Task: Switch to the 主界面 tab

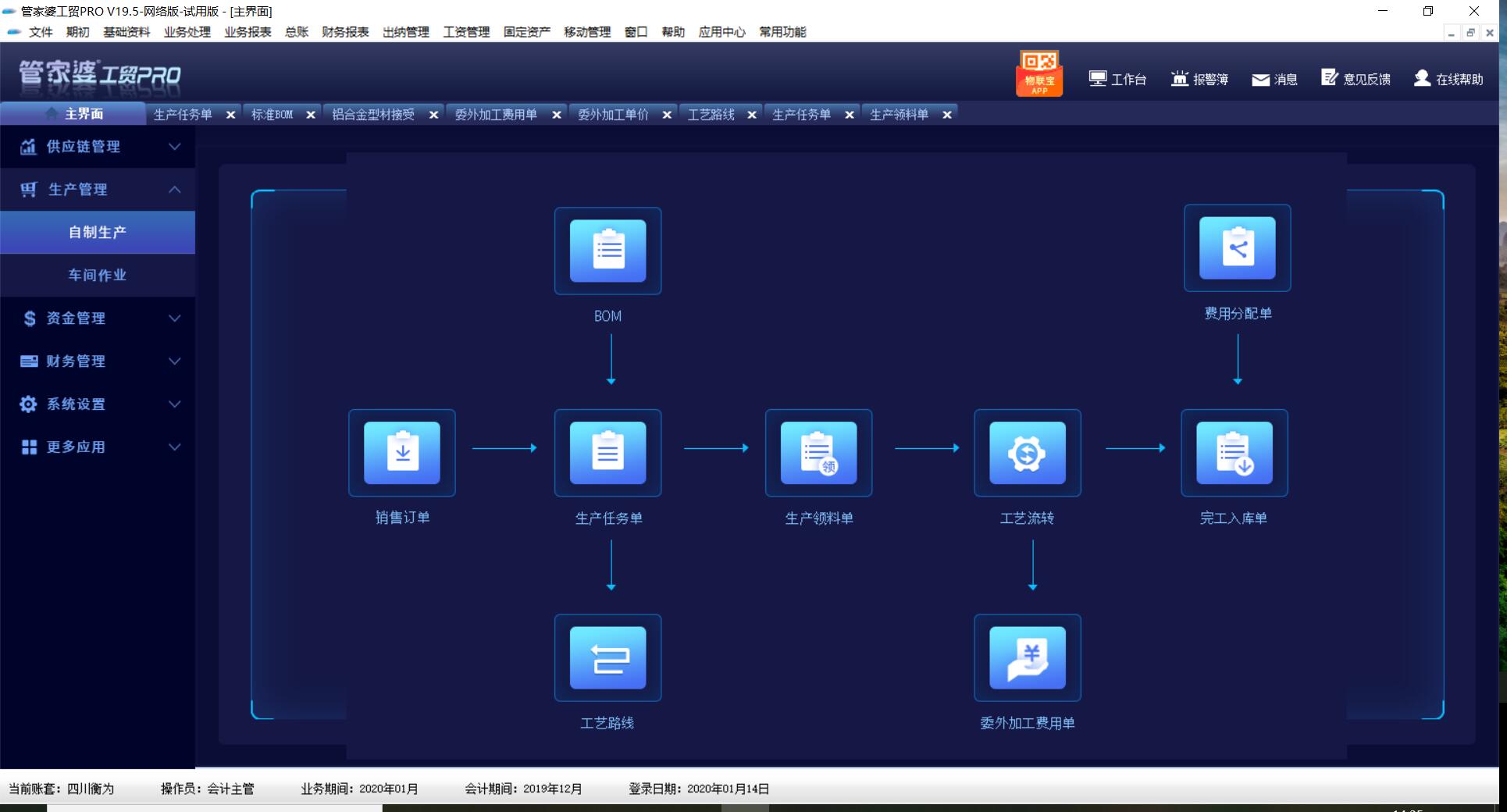Action: (73, 114)
